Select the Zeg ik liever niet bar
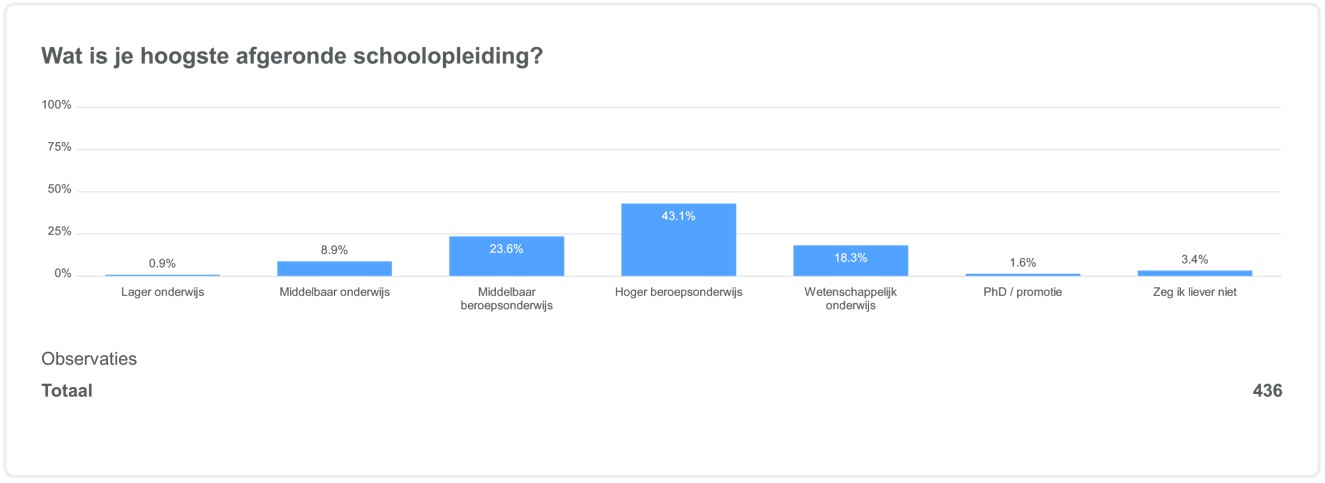 (x=1194, y=272)
